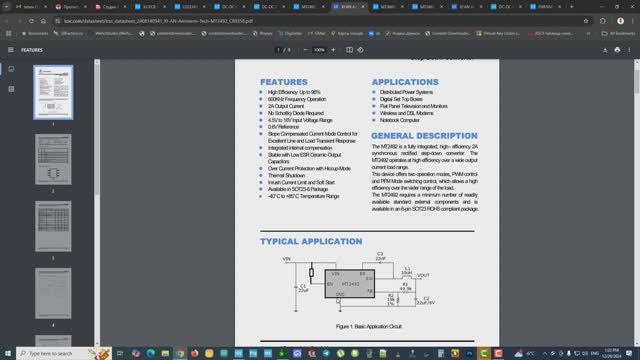Open page 2 thumbnail
Screen dimensions: 640x360
(x=53, y=159)
